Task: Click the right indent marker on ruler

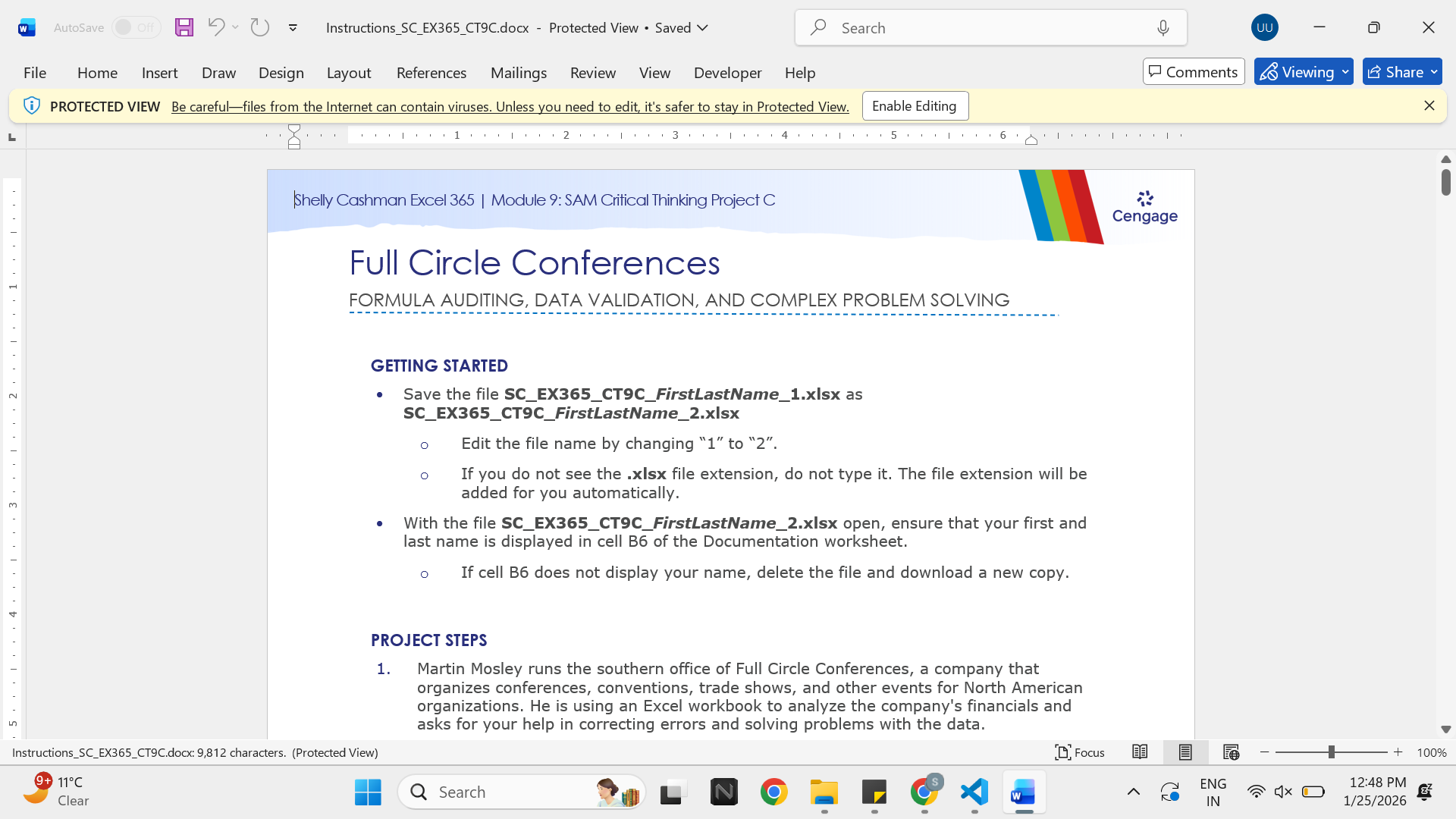Action: 1031,140
